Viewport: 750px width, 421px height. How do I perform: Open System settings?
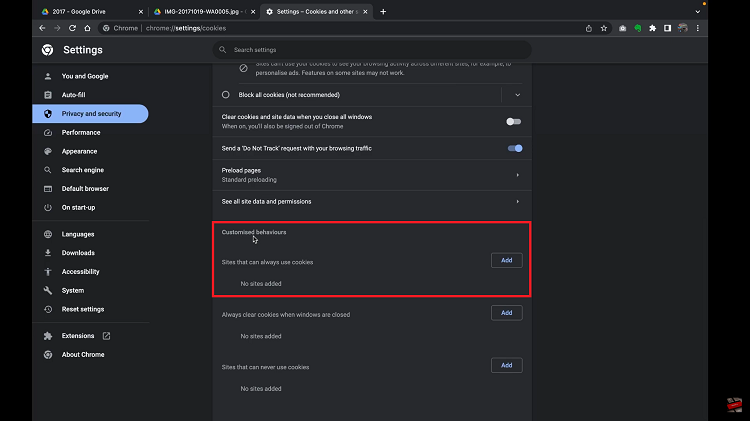(x=90, y=290)
